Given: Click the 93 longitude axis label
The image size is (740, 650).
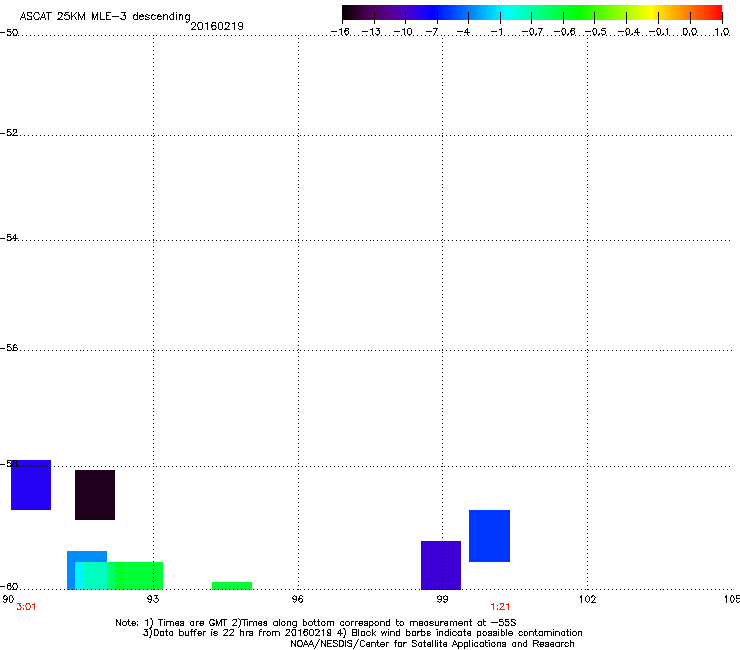Looking at the screenshot, I should [x=153, y=599].
